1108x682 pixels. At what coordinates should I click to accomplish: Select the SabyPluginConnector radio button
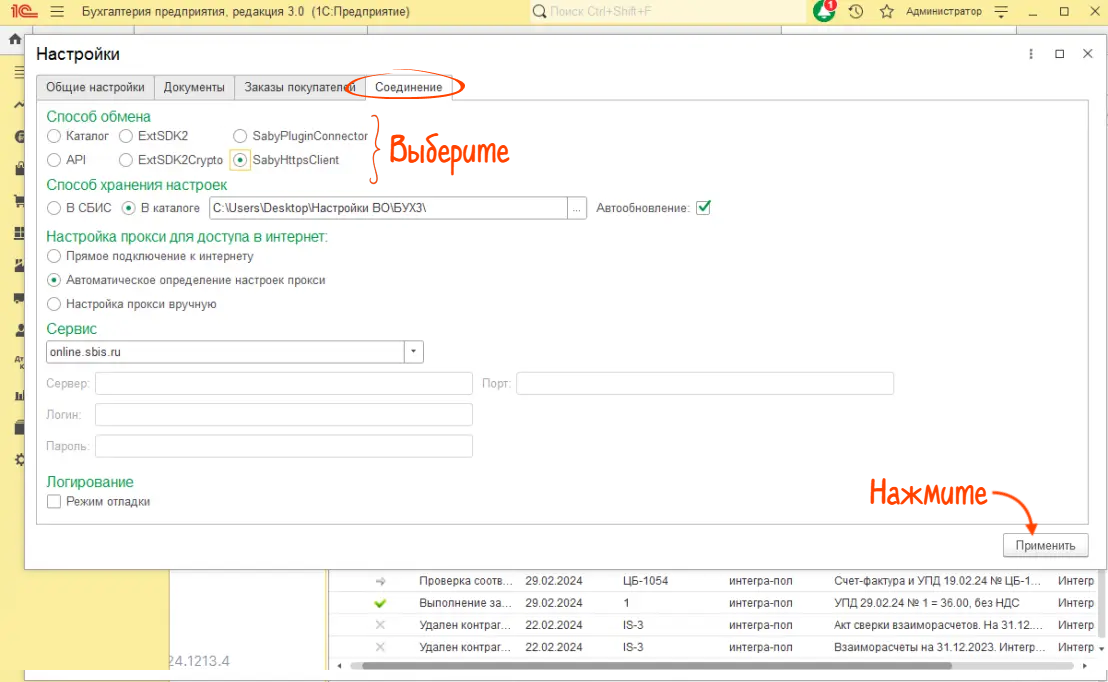point(240,136)
